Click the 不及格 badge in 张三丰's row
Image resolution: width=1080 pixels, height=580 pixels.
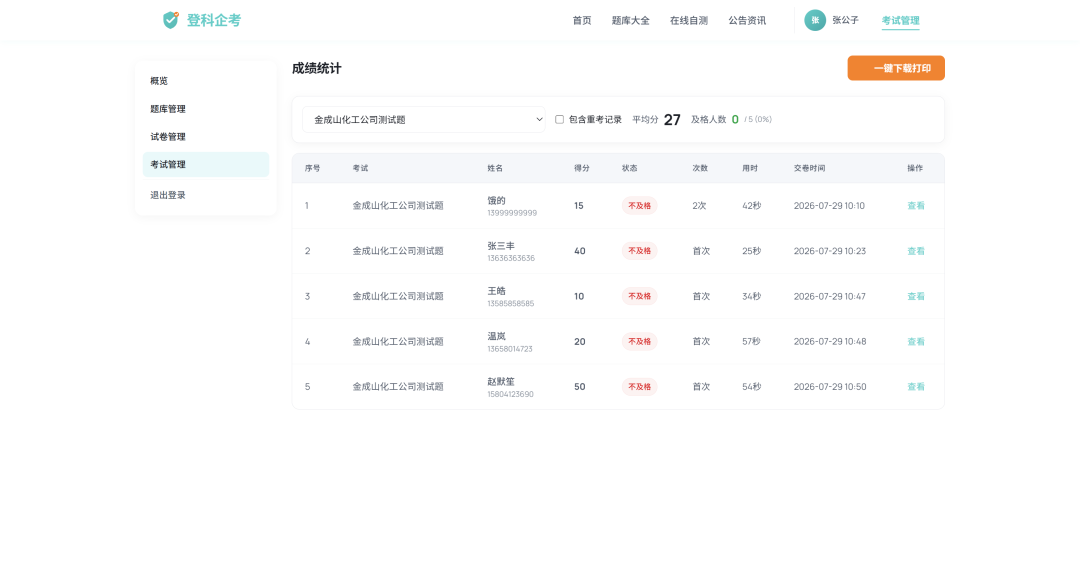click(639, 251)
